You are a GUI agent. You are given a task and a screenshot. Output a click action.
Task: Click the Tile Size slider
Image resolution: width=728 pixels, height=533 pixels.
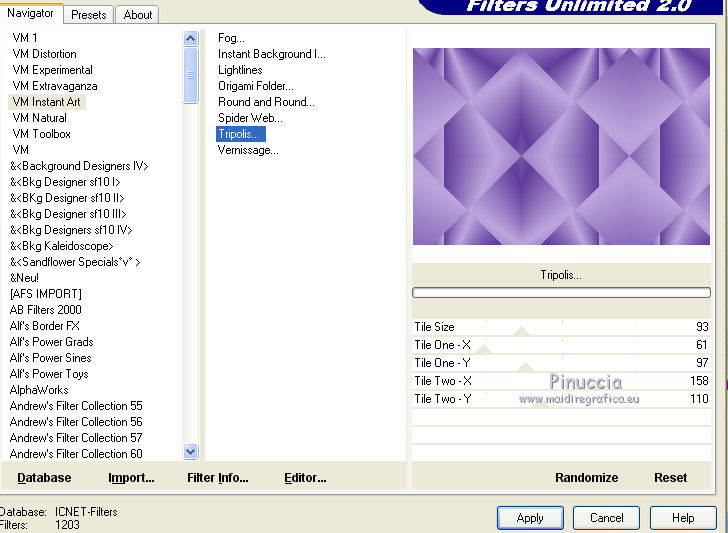[561, 327]
